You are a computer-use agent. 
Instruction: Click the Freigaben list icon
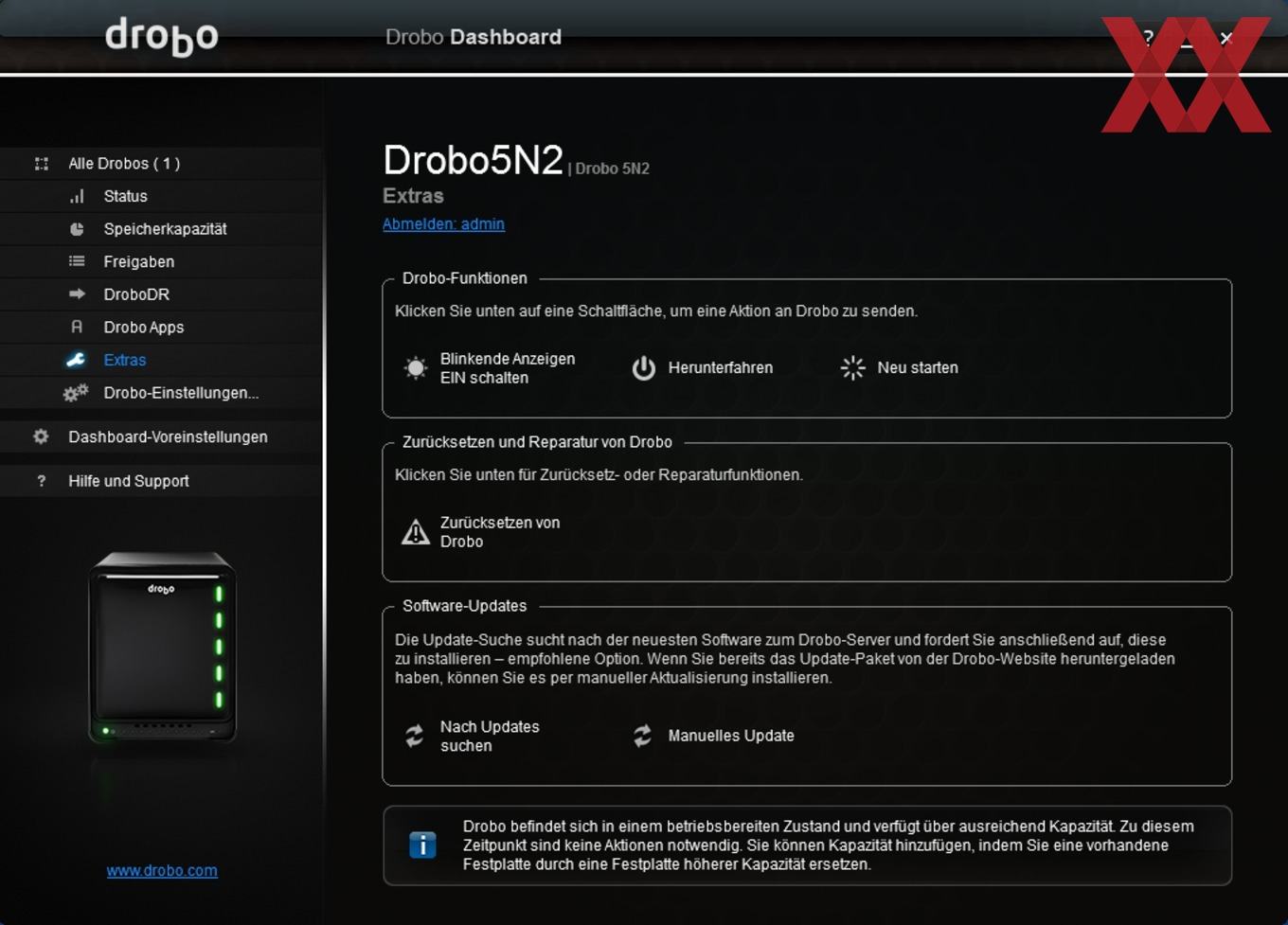[x=77, y=261]
